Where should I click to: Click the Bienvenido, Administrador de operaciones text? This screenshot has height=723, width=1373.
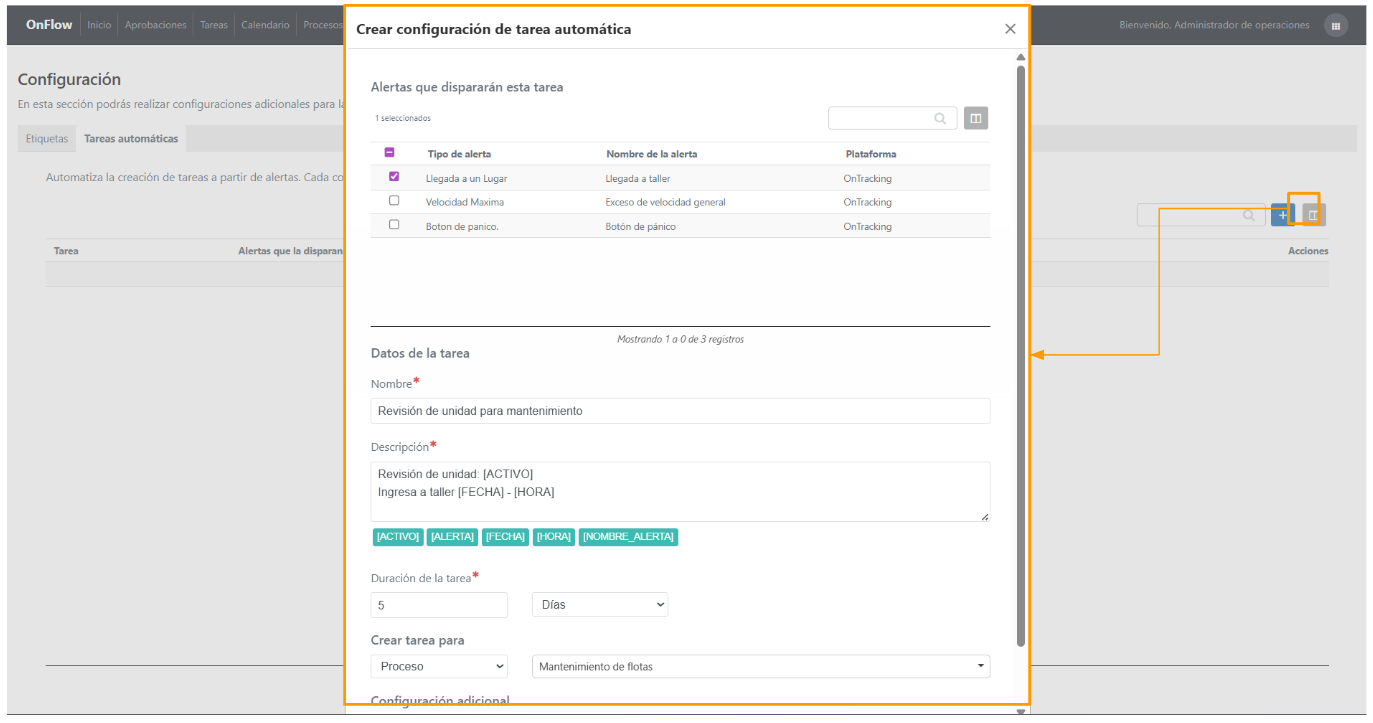pos(1214,25)
